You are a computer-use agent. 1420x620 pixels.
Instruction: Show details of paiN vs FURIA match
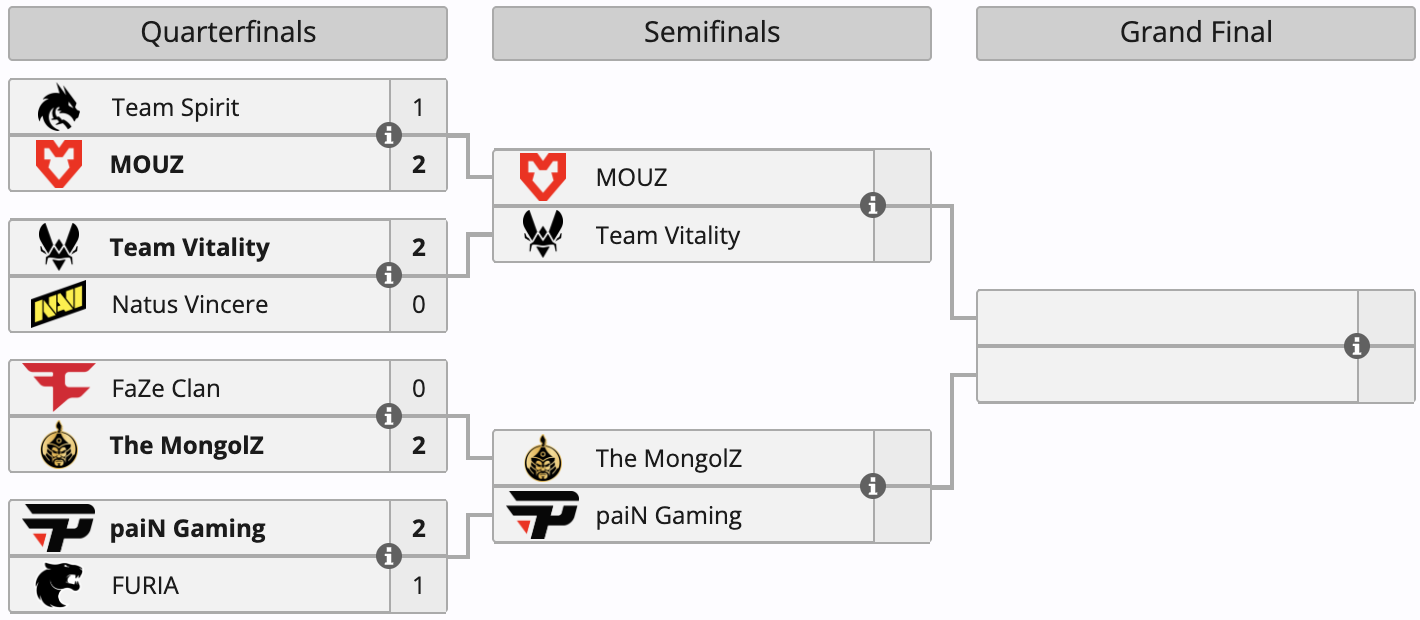click(x=389, y=556)
